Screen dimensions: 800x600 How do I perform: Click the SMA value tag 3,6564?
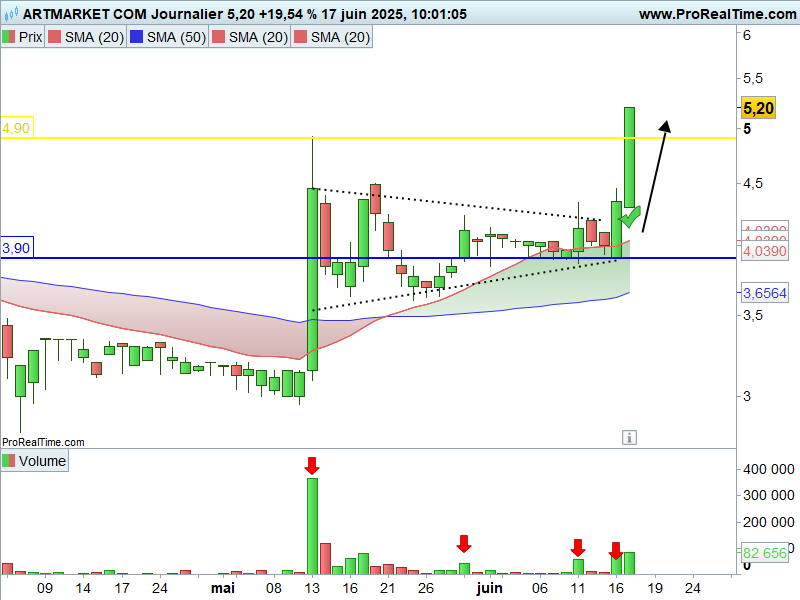coord(765,293)
